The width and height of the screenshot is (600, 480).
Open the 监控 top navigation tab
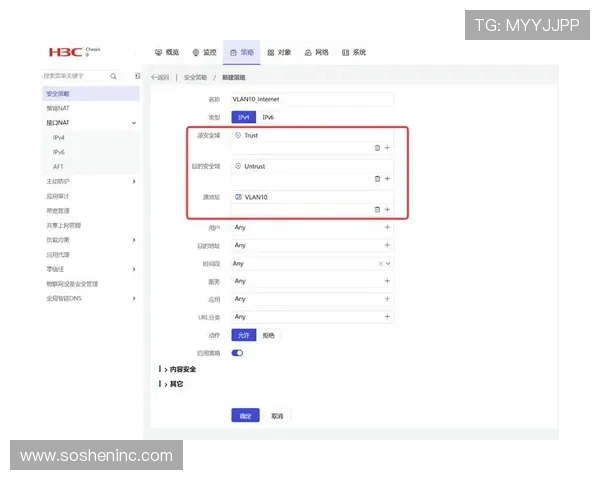click(x=204, y=52)
